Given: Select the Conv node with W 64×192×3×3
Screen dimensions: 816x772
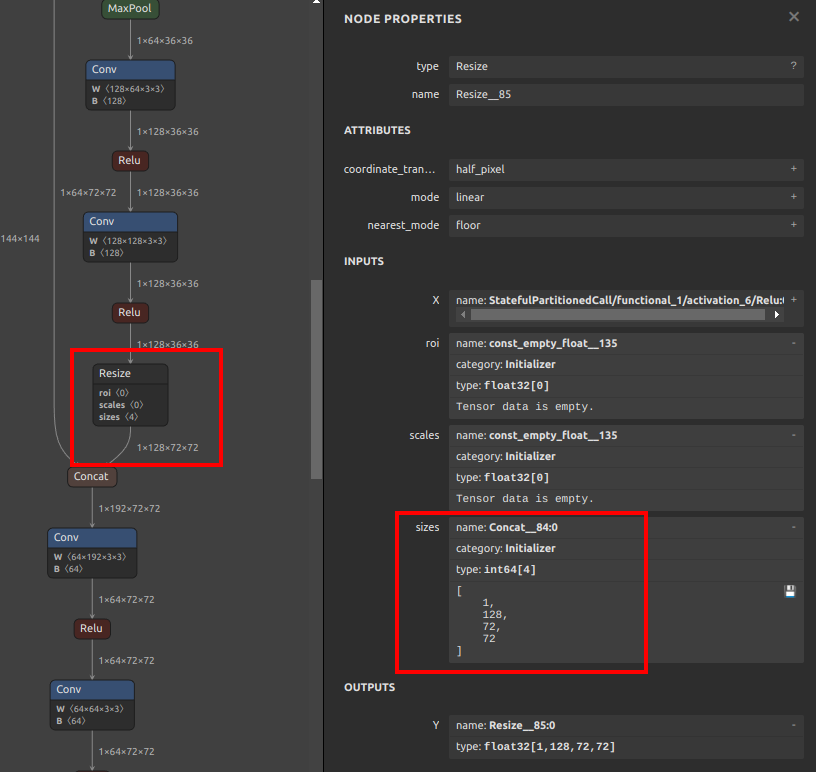Looking at the screenshot, I should pos(92,553).
